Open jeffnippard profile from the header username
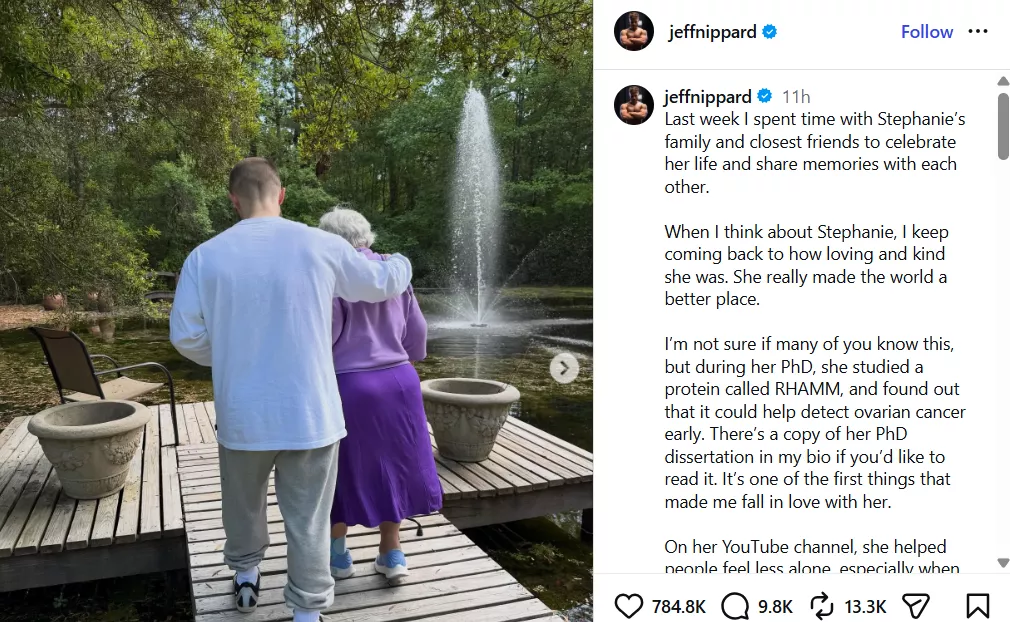This screenshot has height=622, width=1010. point(712,32)
